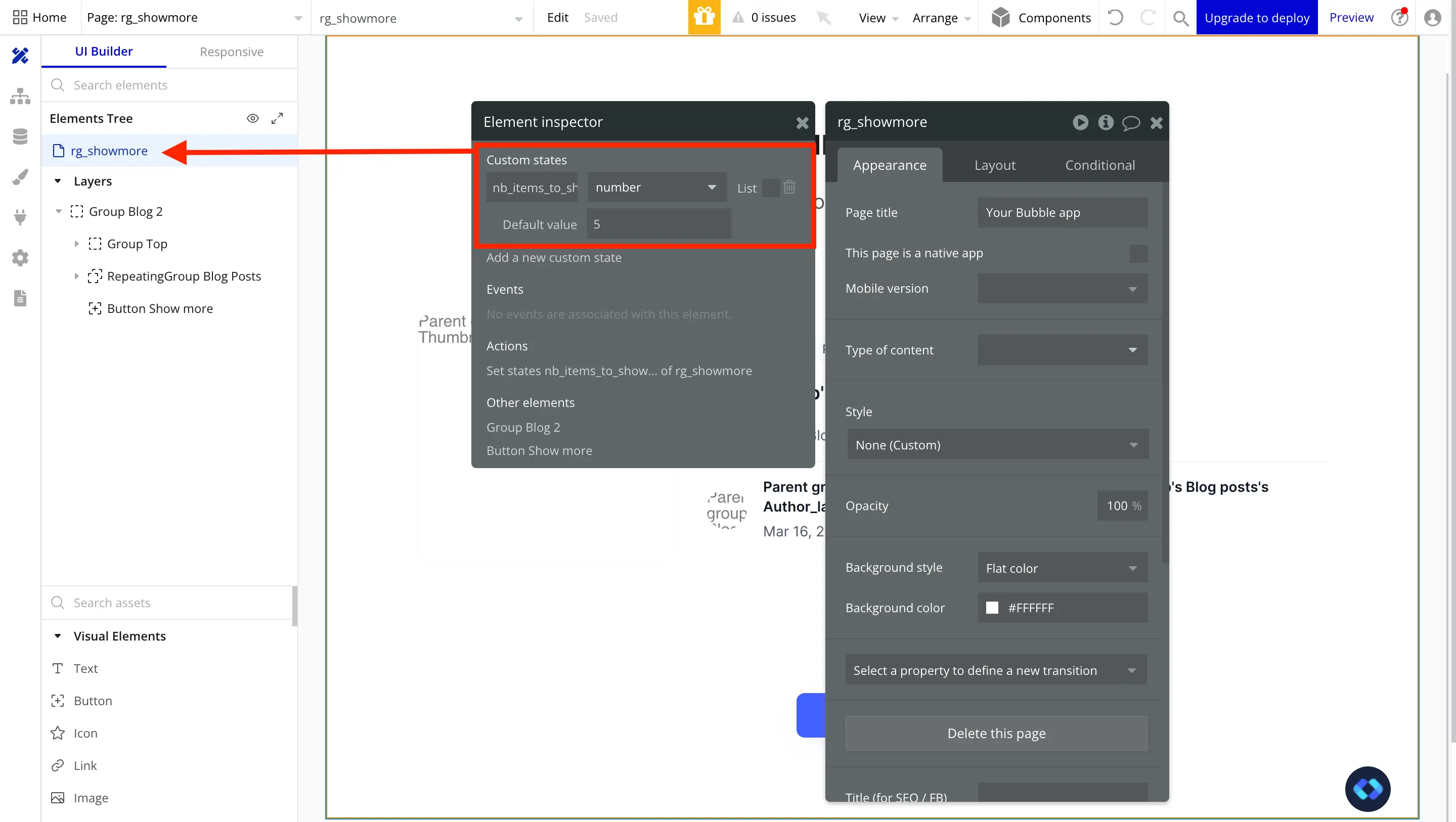Open the Style None (Custom) dropdown
This screenshot has width=1456, height=822.
pyautogui.click(x=998, y=444)
